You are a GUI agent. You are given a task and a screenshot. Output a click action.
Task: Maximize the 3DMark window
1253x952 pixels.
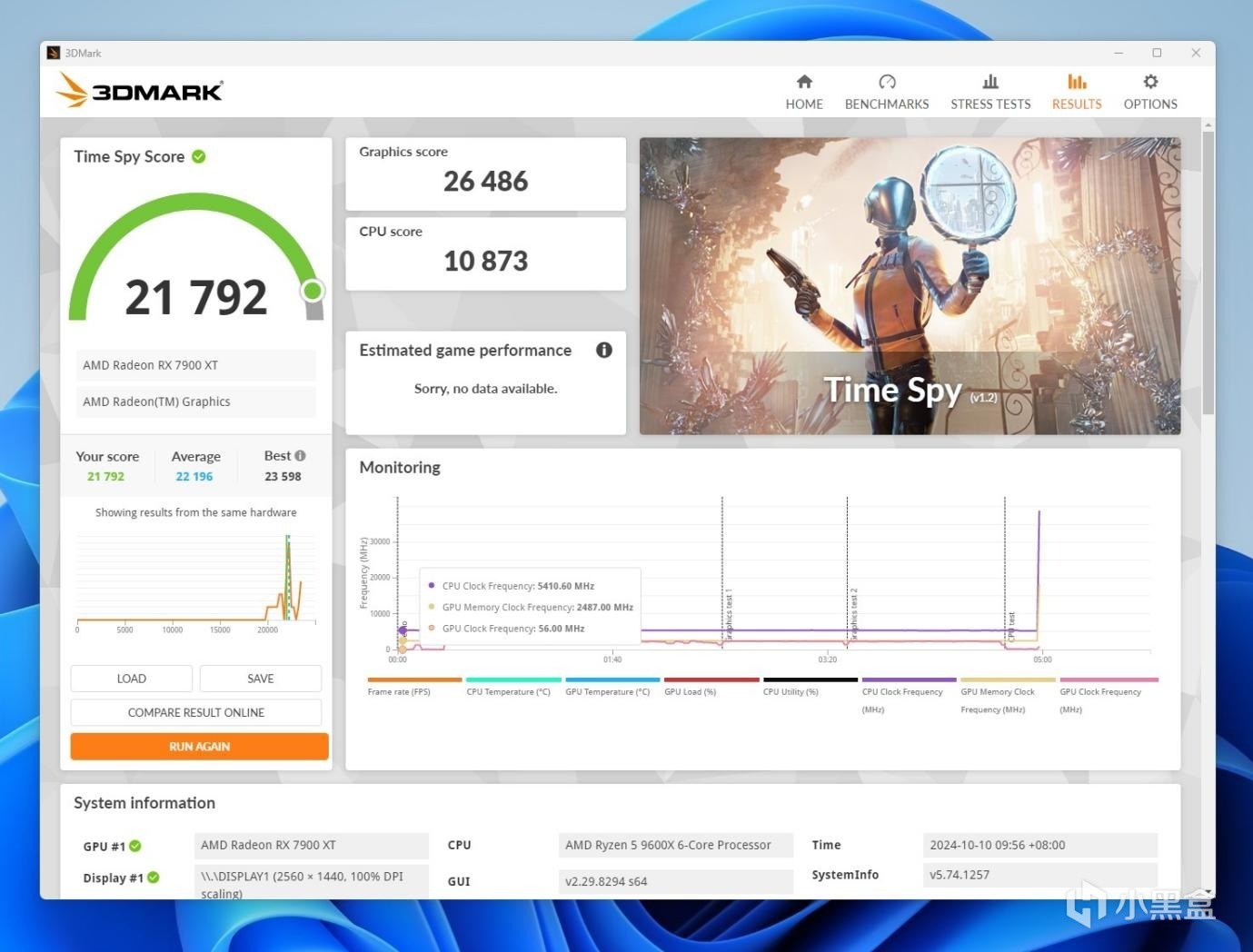[1157, 53]
